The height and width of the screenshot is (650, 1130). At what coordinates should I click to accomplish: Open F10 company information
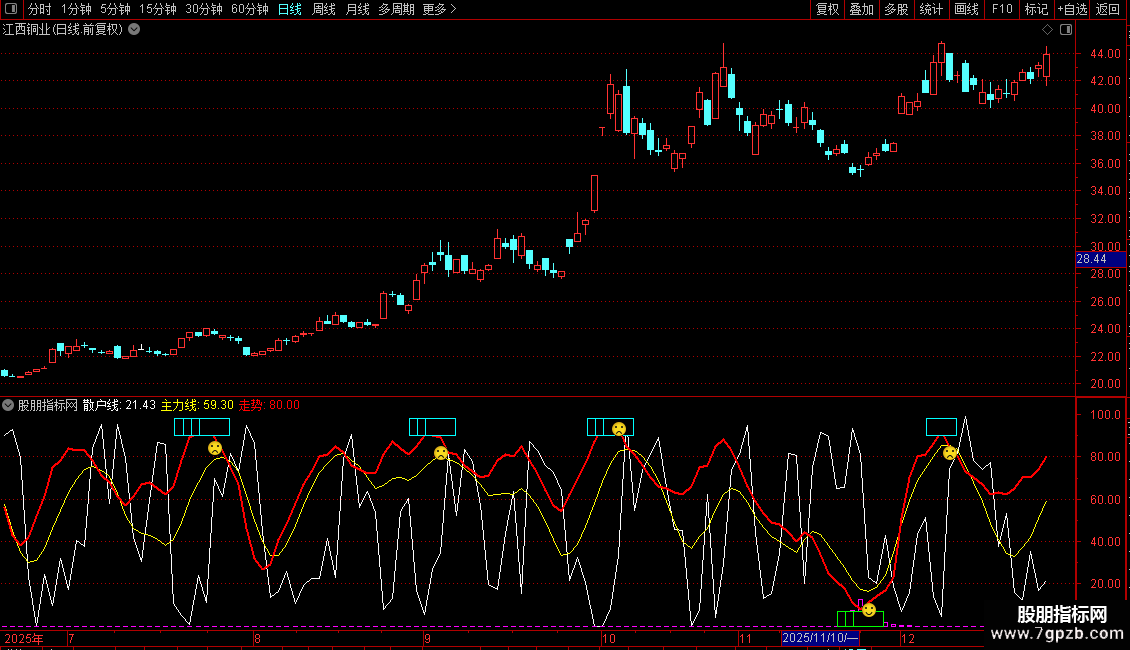[x=1002, y=9]
